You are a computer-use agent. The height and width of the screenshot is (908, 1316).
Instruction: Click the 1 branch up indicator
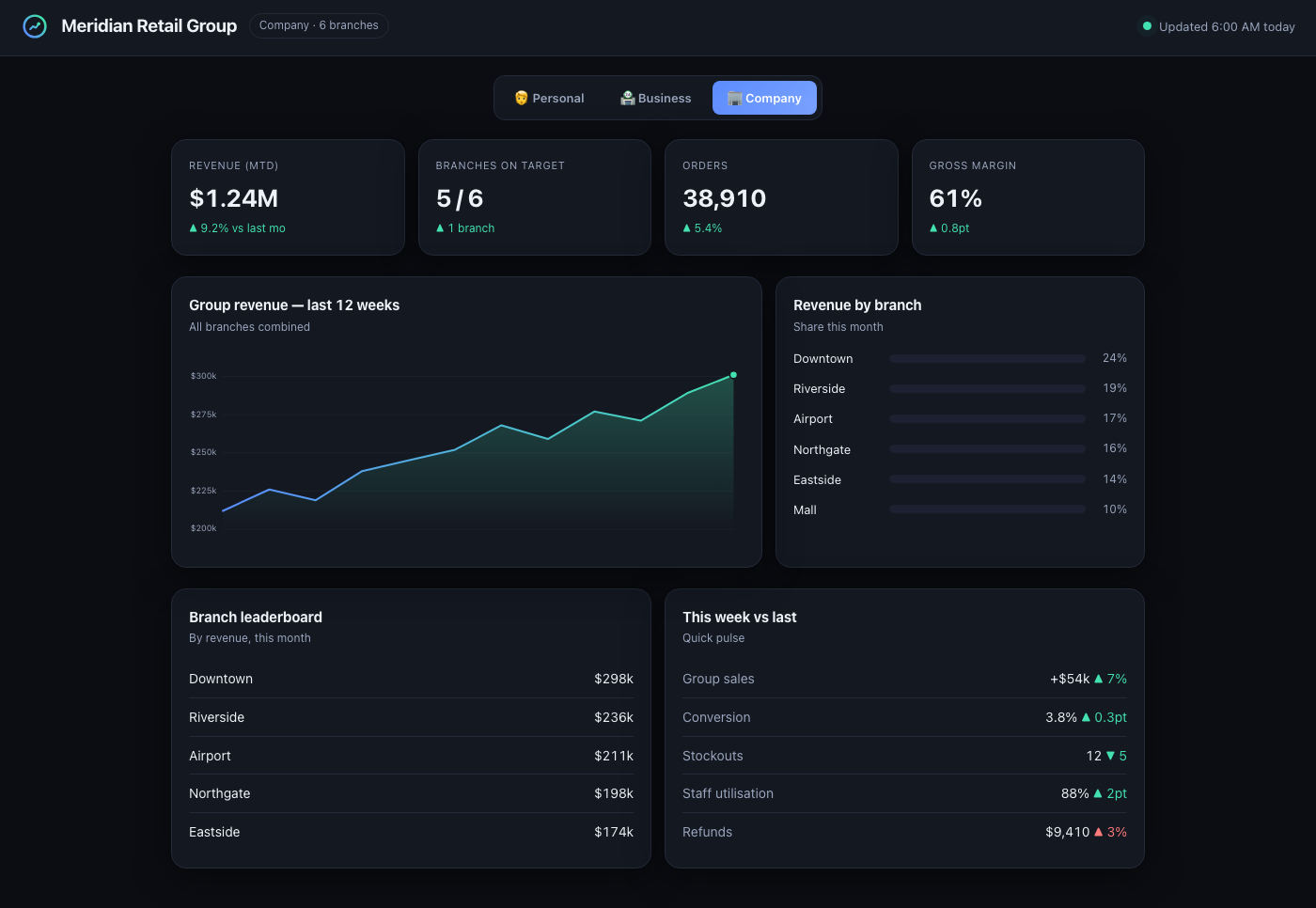(465, 228)
